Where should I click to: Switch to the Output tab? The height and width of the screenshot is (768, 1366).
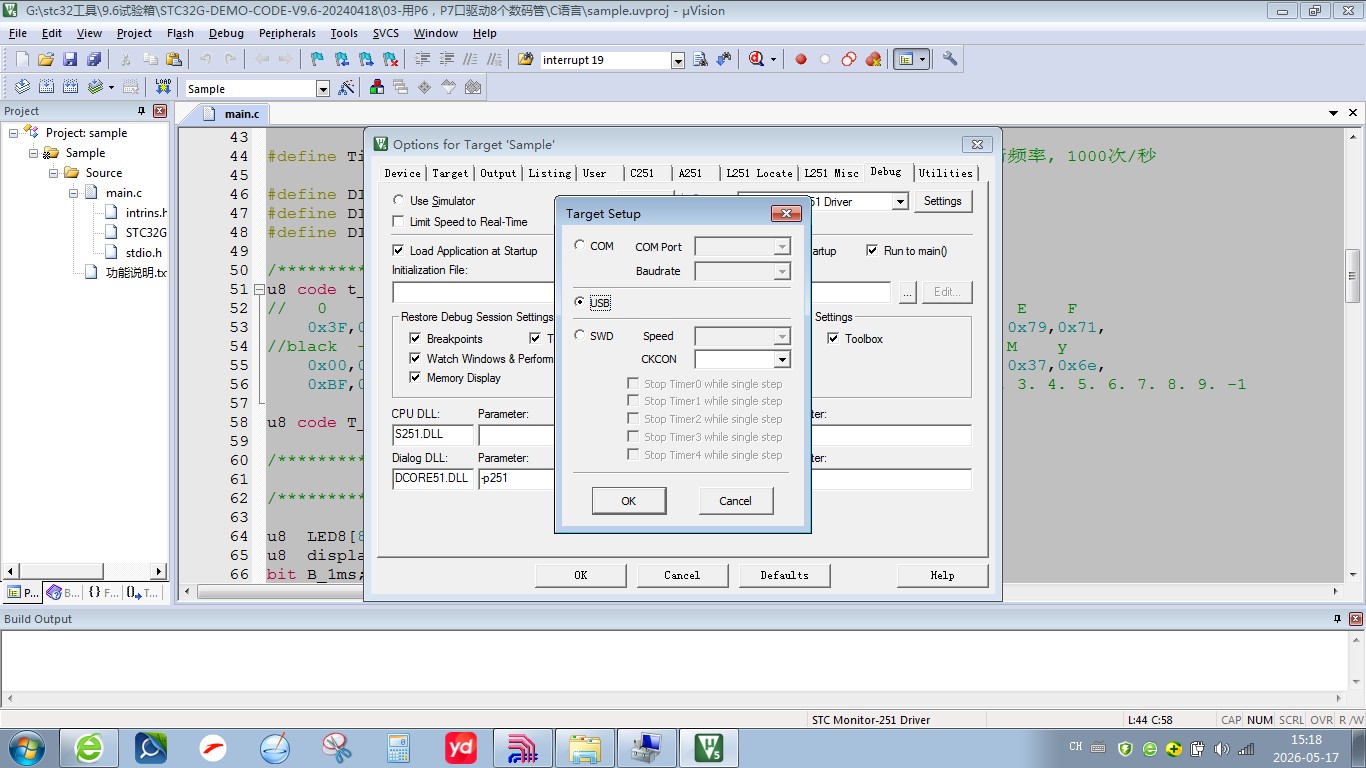pyautogui.click(x=498, y=173)
